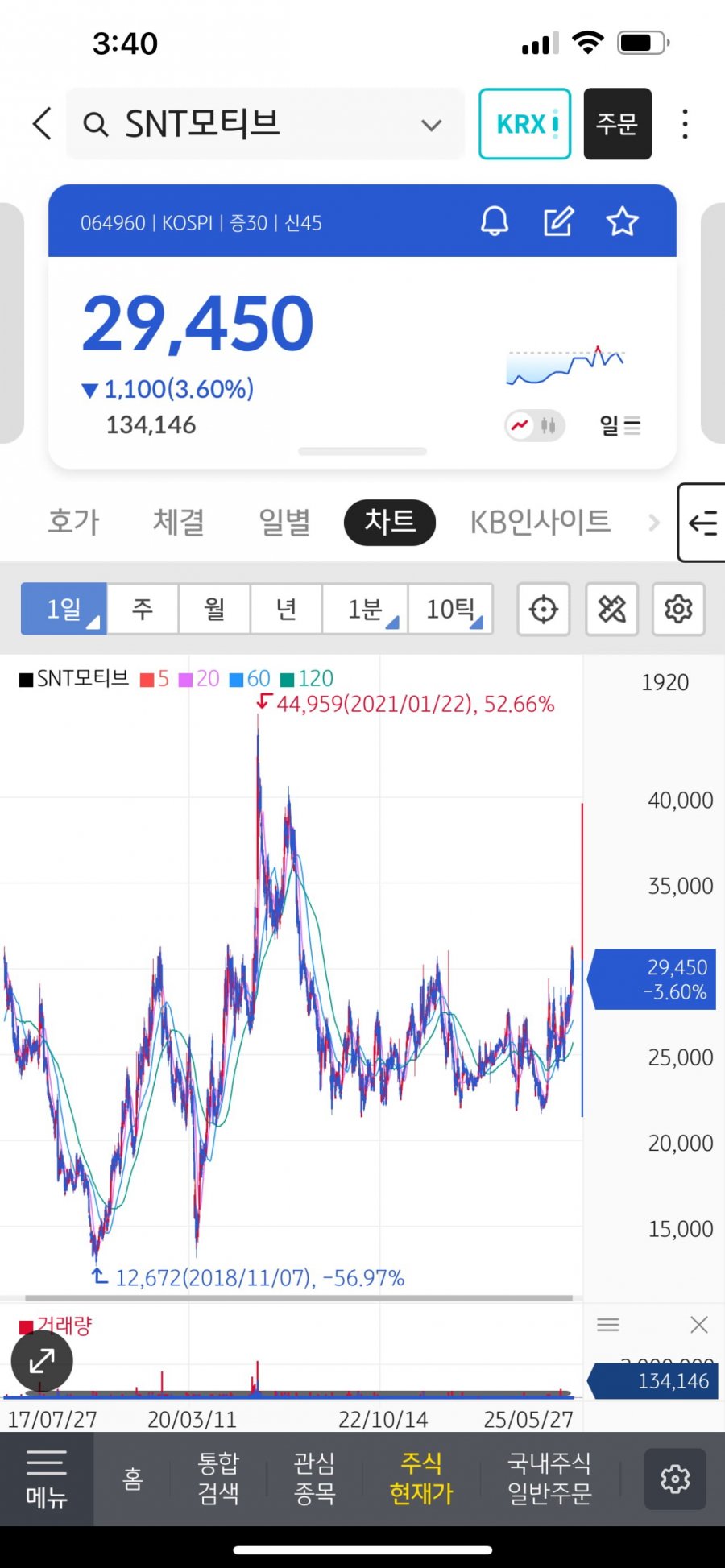Select the 월 monthly chart period
The width and height of the screenshot is (725, 1568).
[x=214, y=609]
